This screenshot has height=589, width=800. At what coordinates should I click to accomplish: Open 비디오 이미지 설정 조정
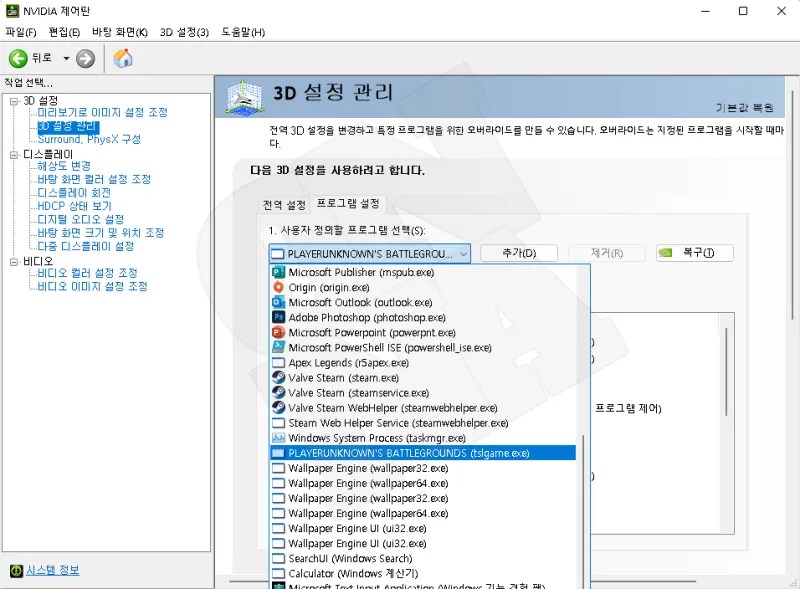(93, 286)
